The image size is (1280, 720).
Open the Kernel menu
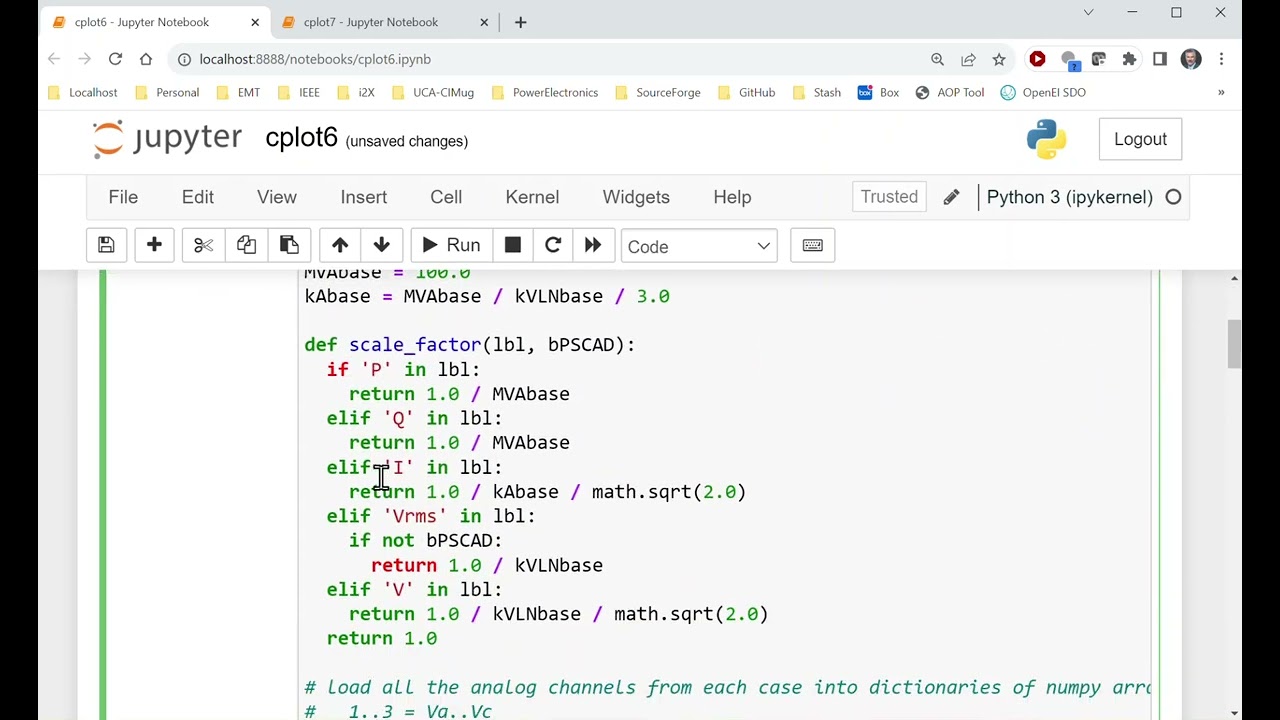pos(532,197)
